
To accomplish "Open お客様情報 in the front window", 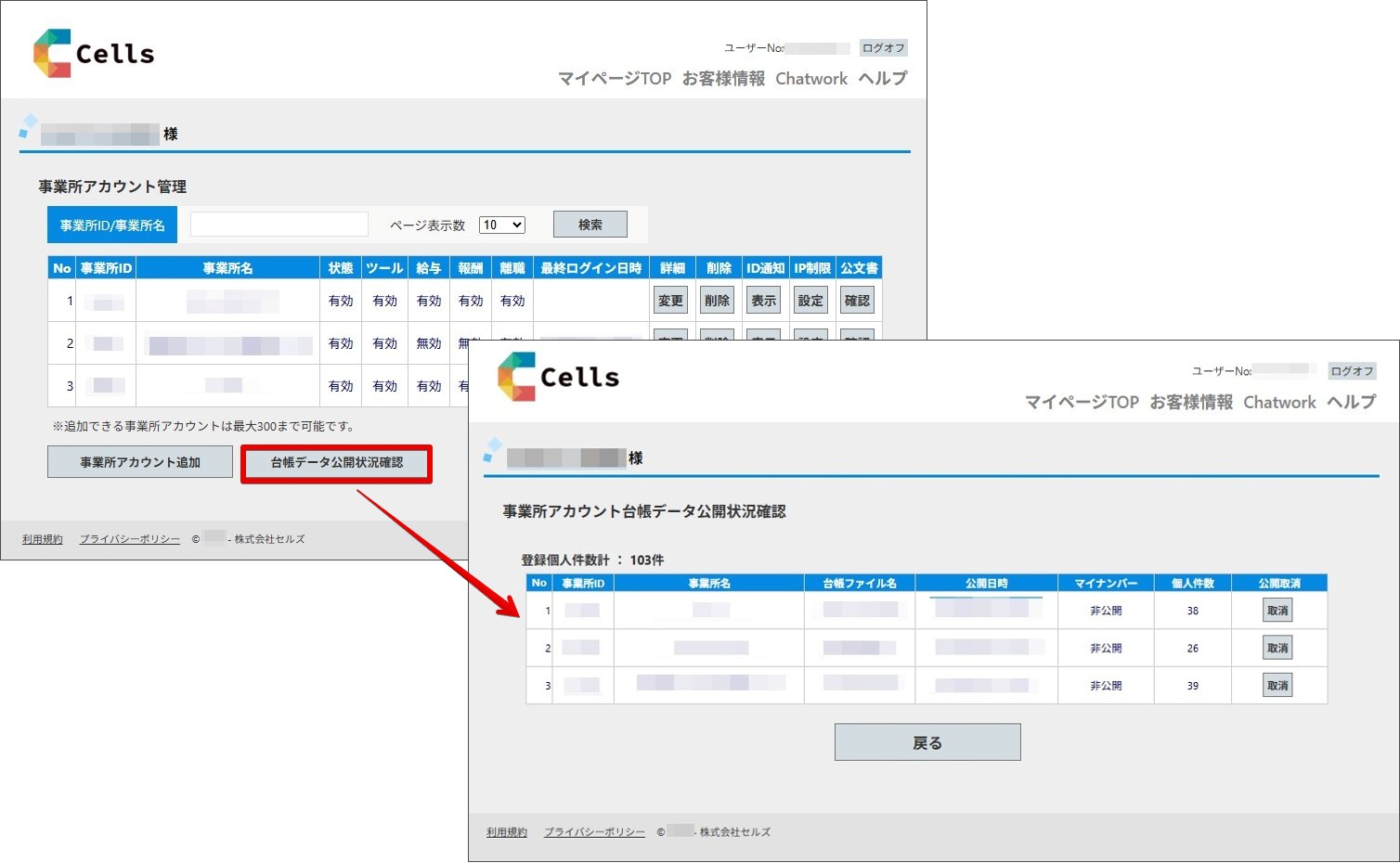I will (1191, 402).
